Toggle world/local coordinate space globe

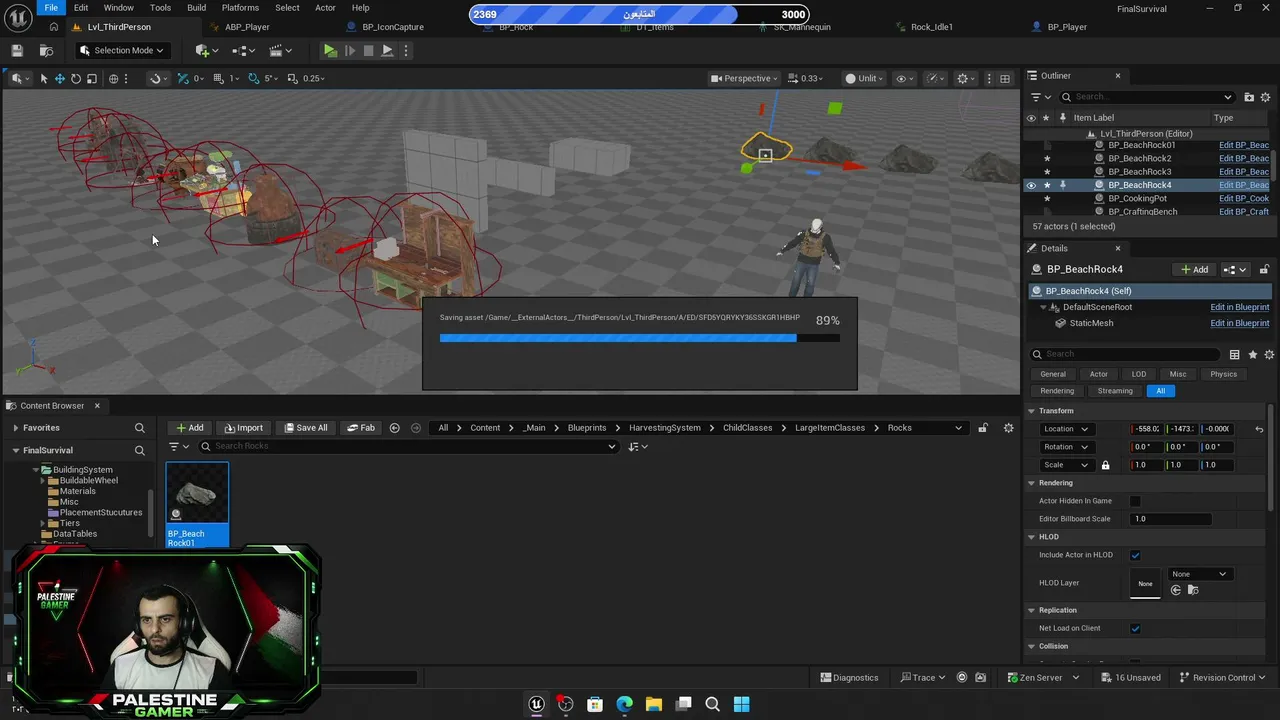click(x=113, y=78)
